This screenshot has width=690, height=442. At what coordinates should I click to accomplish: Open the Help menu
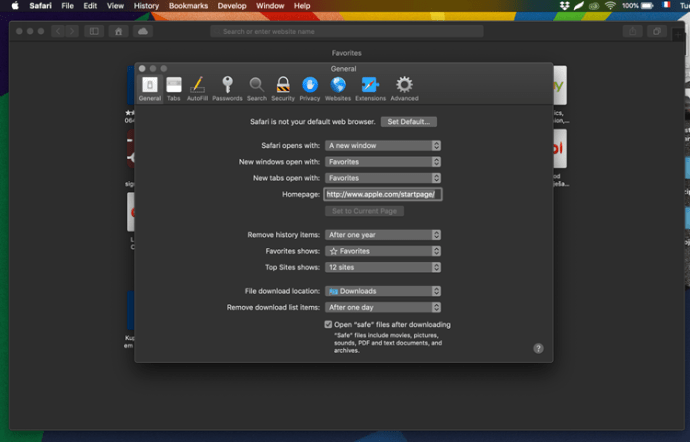click(x=302, y=6)
